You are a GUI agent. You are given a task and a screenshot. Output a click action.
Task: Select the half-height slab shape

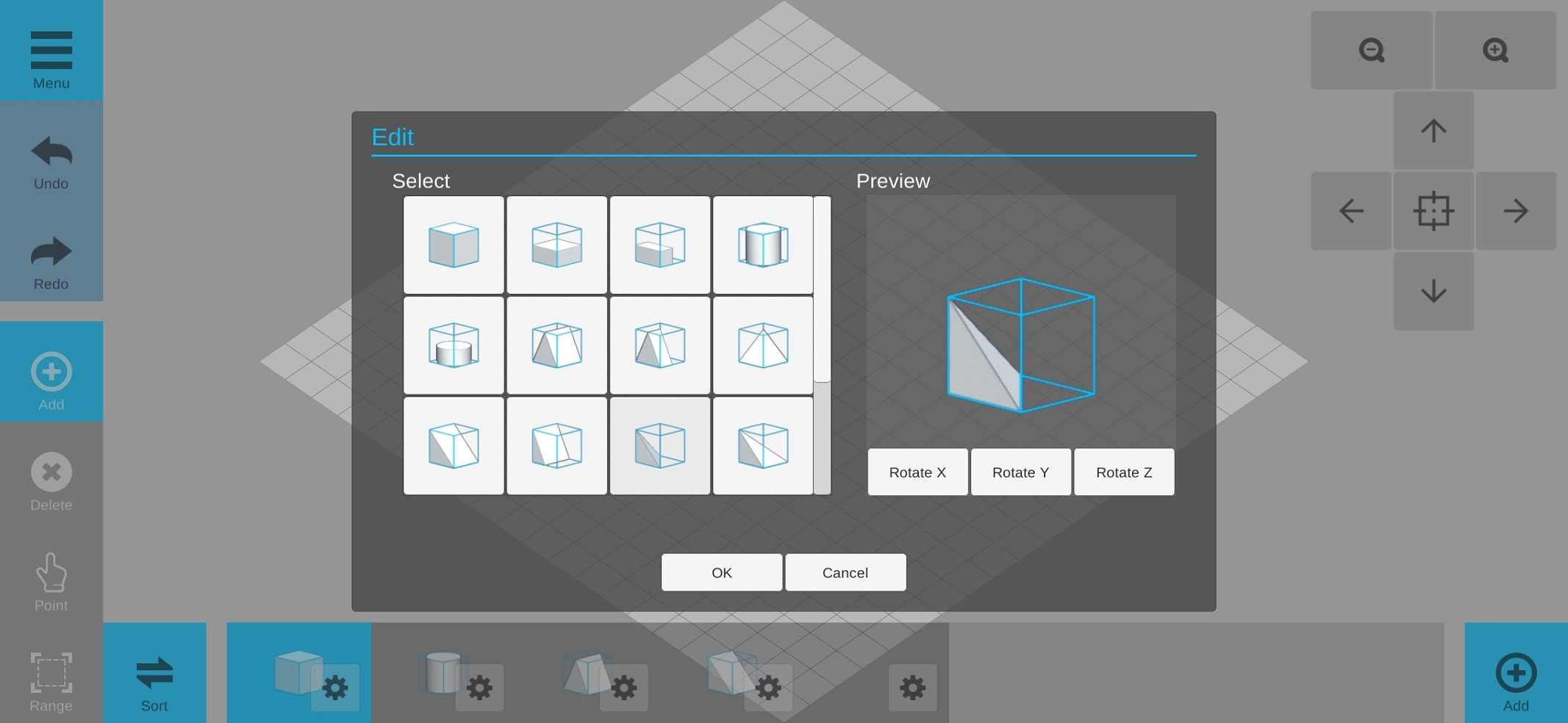point(556,245)
